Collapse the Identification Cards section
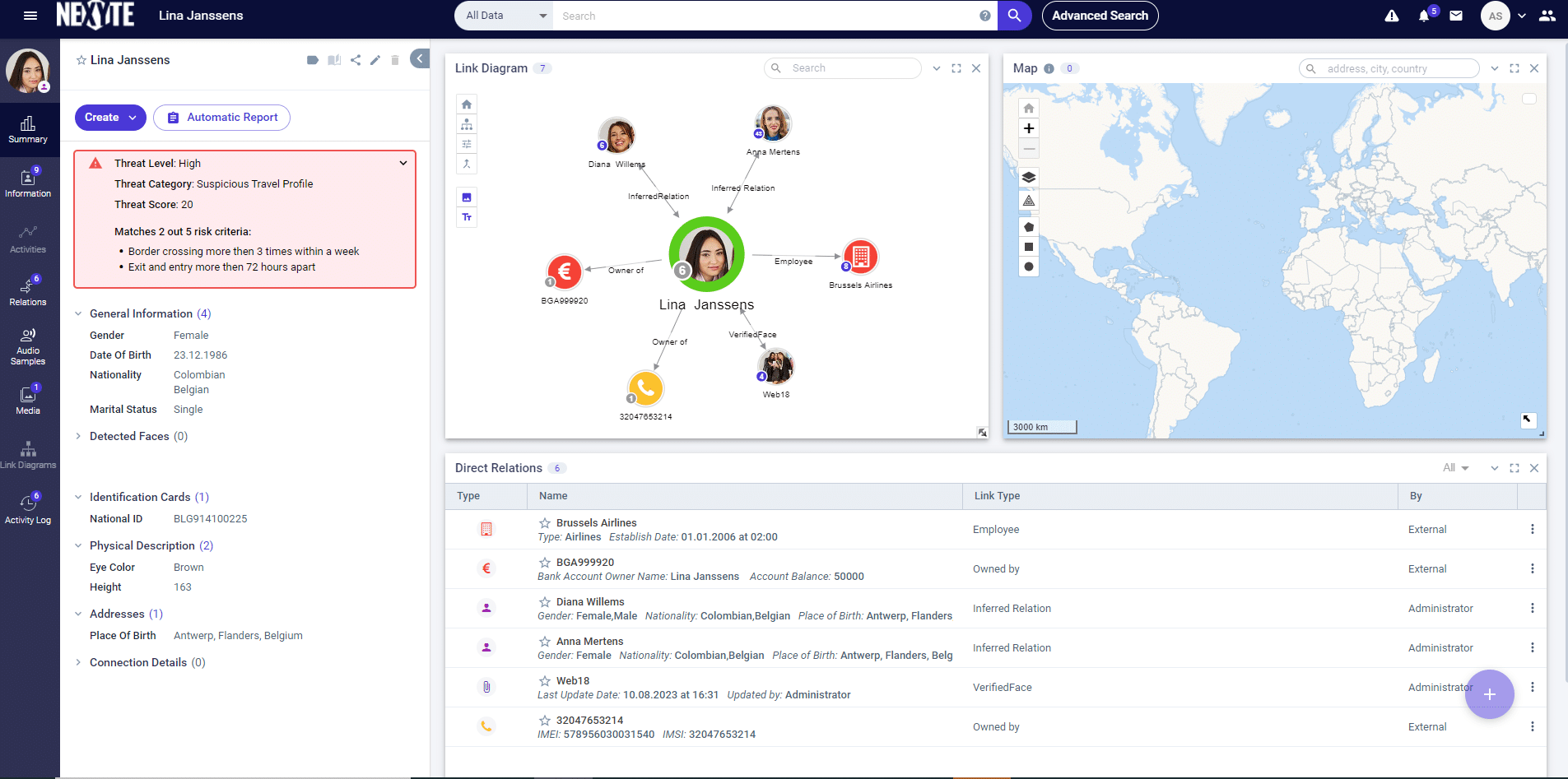This screenshot has width=1568, height=779. coord(78,497)
